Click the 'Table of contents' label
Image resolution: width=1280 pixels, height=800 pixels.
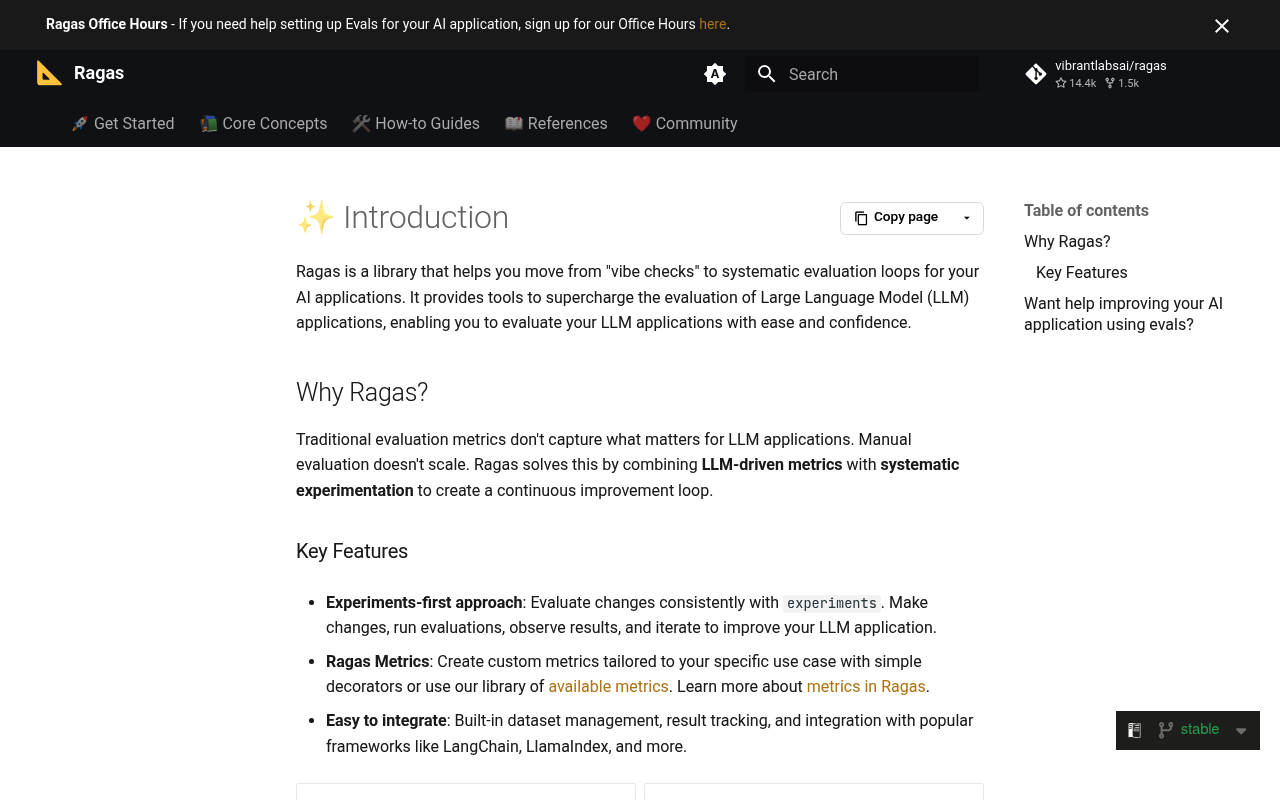(1086, 210)
